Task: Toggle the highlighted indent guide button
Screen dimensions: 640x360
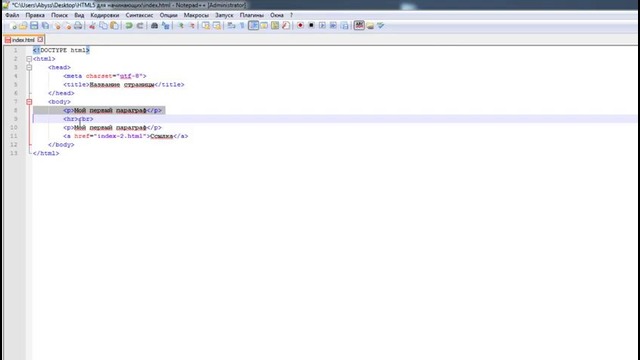Action: [253, 26]
